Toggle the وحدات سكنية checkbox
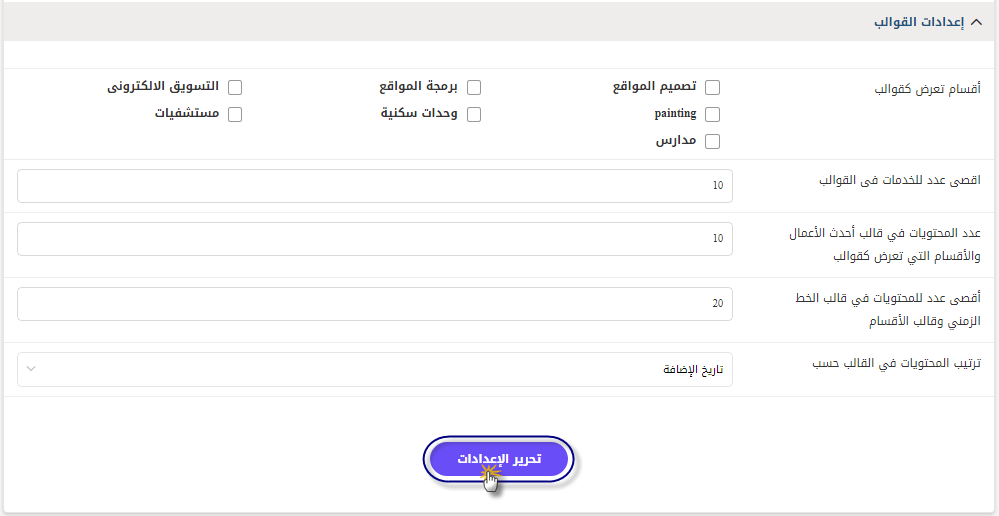Screen dimensions: 999x516 pos(473,115)
